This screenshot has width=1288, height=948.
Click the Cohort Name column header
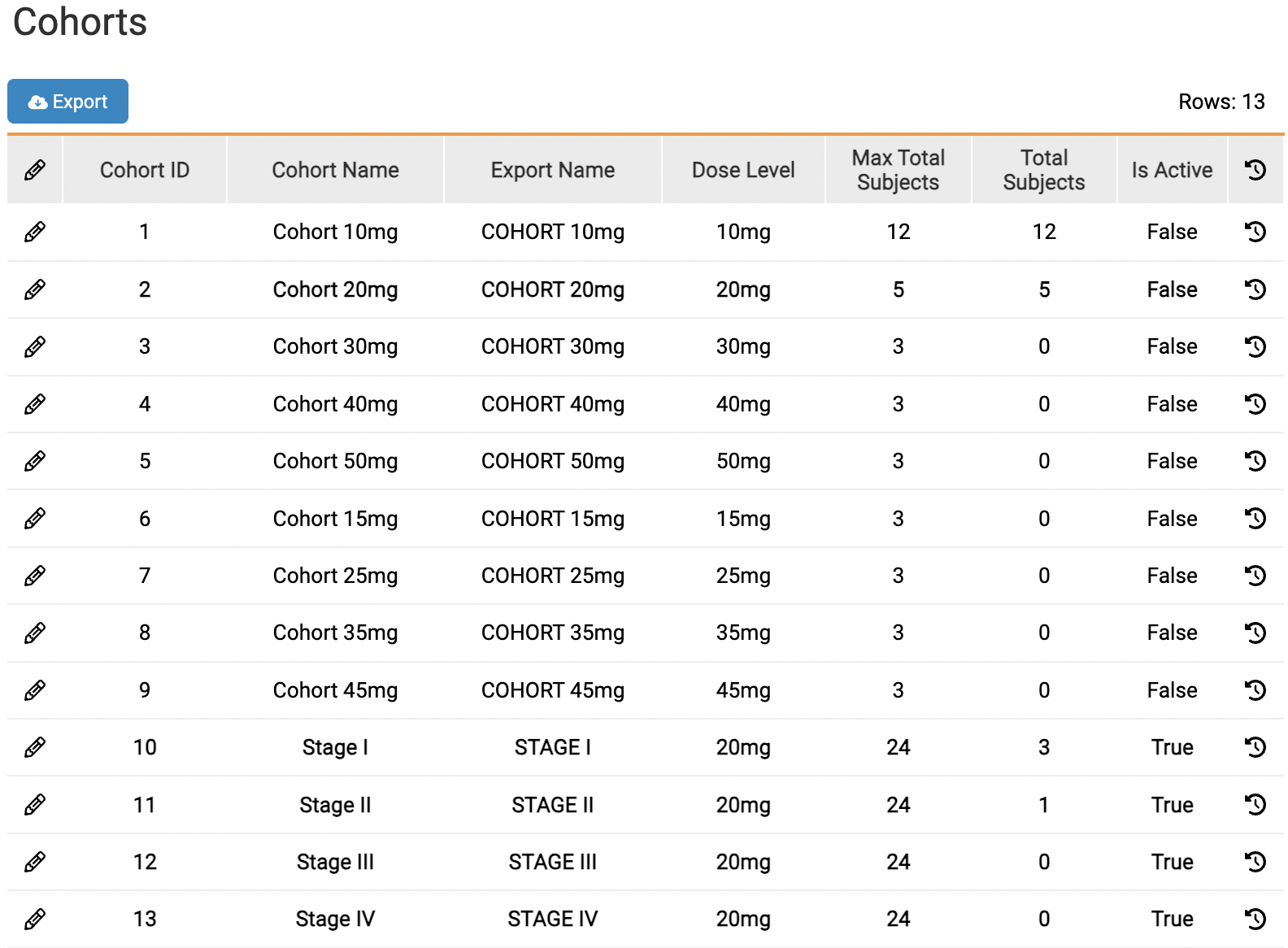(335, 170)
